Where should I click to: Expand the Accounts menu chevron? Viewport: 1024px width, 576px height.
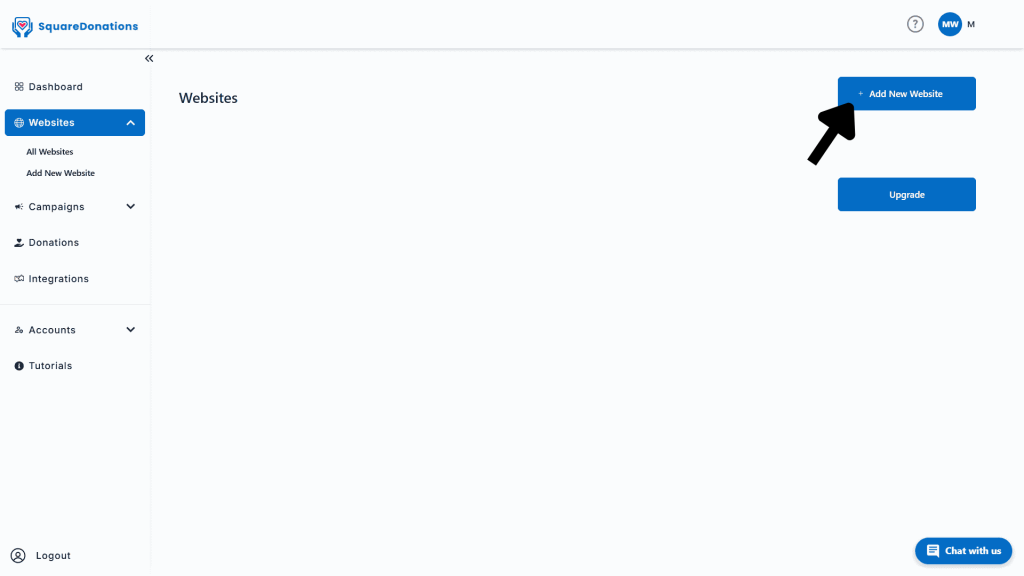pos(131,330)
